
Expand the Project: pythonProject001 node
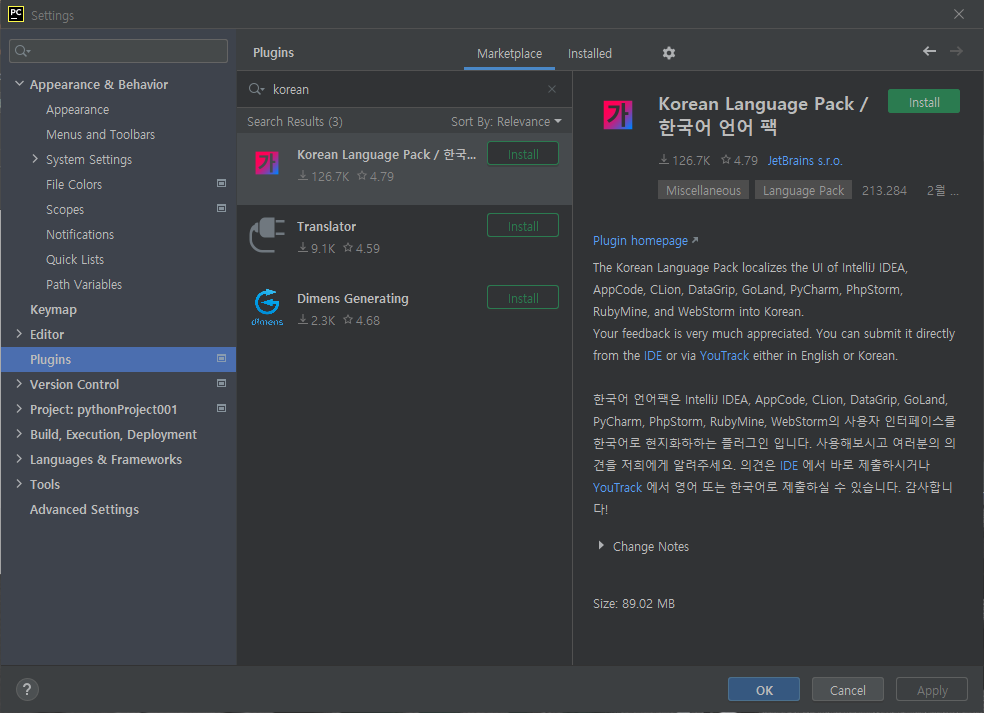pos(19,409)
